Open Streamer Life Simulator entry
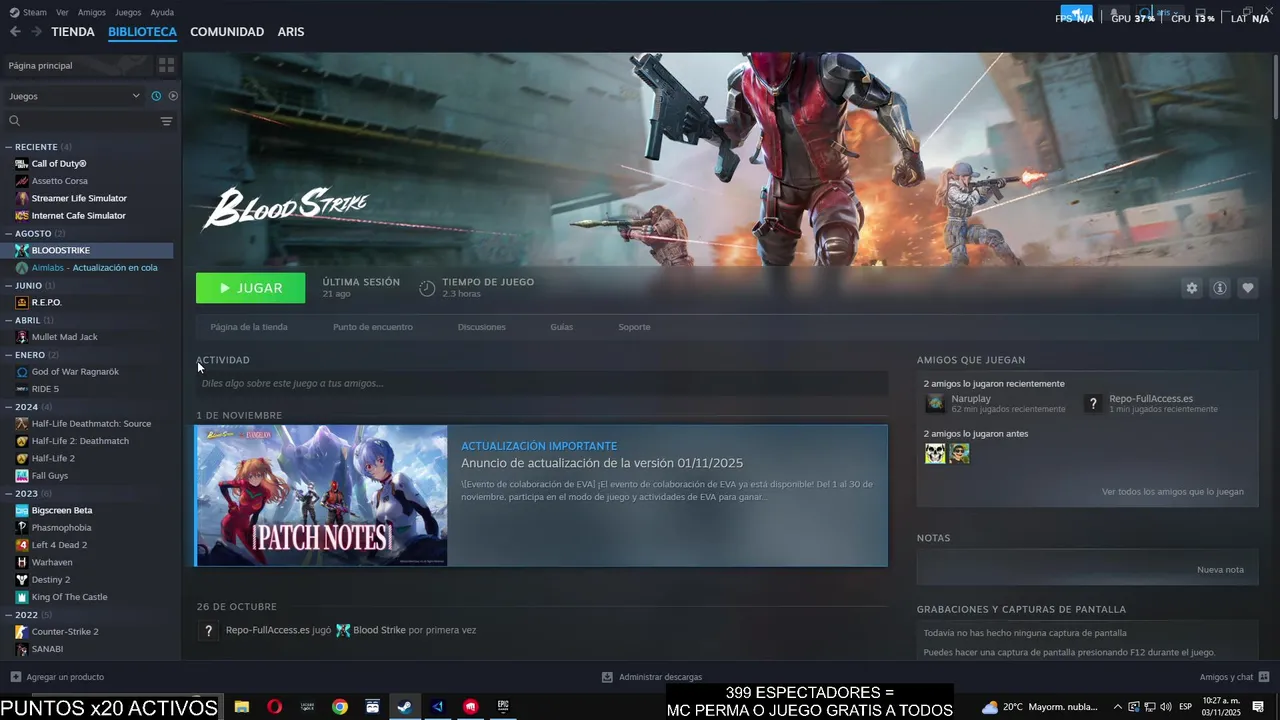This screenshot has height=720, width=1280. (79, 198)
